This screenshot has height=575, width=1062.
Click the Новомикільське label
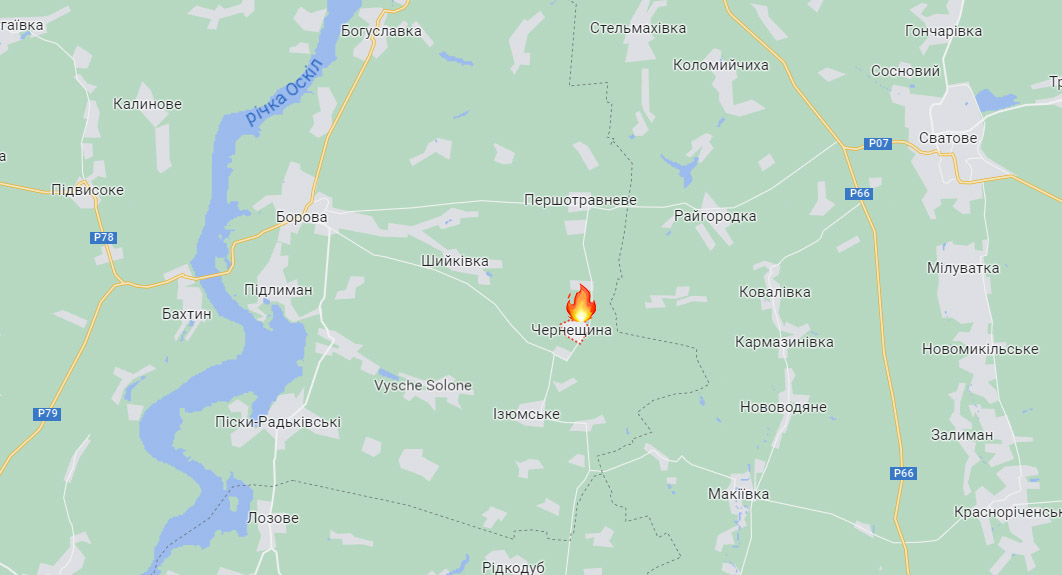click(x=980, y=349)
